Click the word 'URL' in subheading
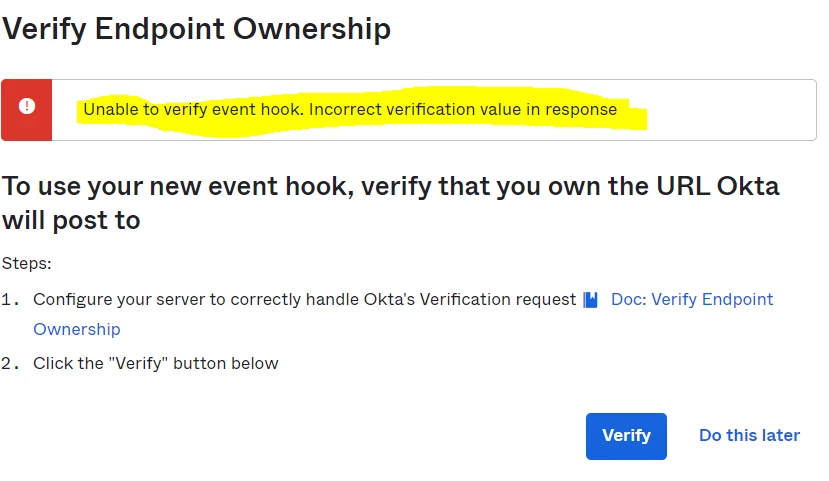Viewport: 829px width, 481px height. tap(683, 186)
